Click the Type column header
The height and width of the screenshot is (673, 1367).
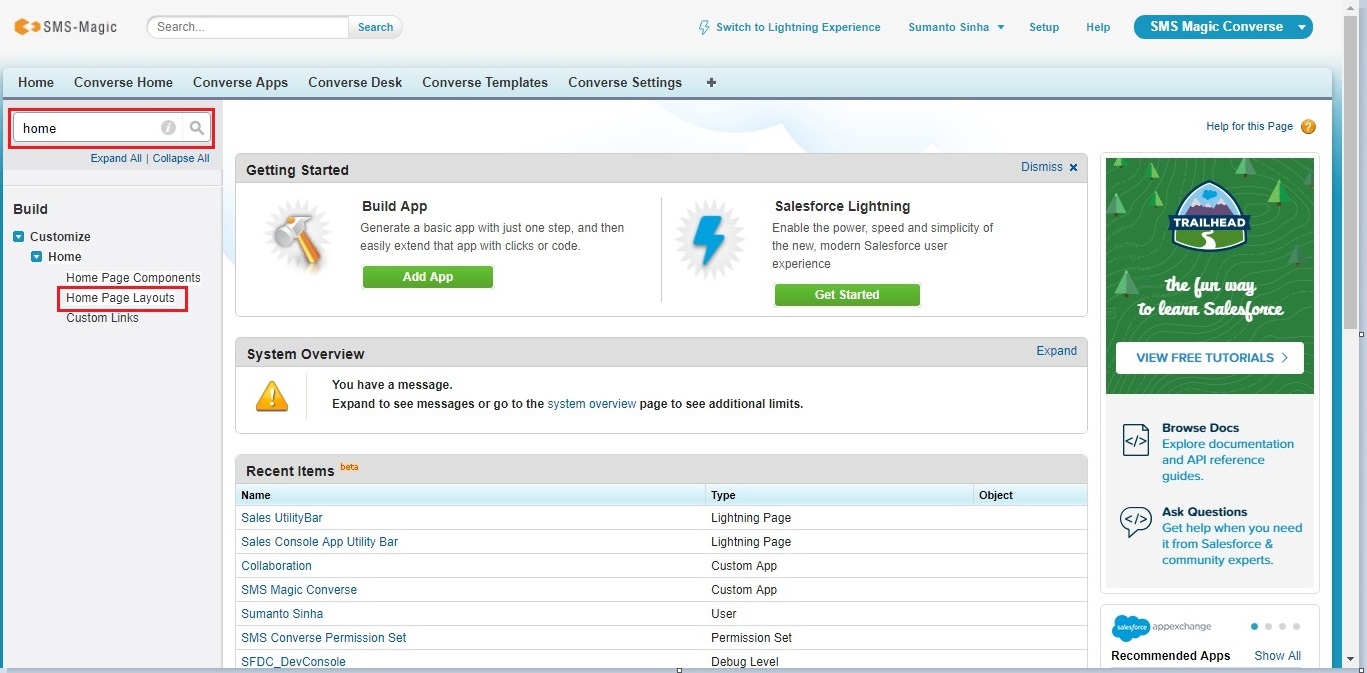(x=840, y=495)
